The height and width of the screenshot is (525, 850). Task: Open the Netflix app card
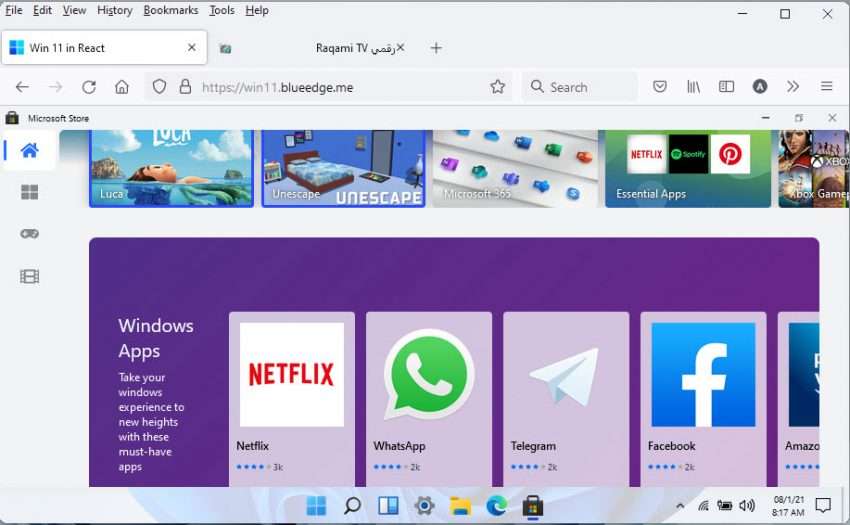[x=292, y=399]
